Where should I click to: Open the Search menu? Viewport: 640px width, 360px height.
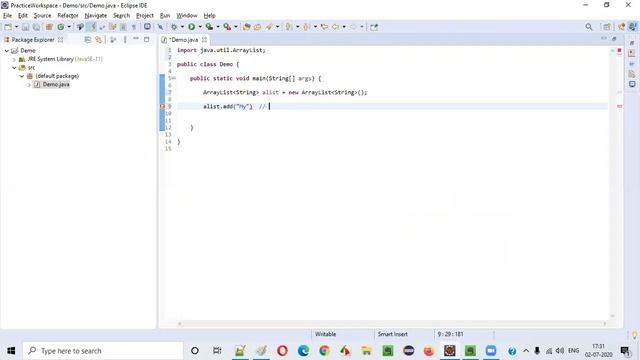[x=121, y=16]
